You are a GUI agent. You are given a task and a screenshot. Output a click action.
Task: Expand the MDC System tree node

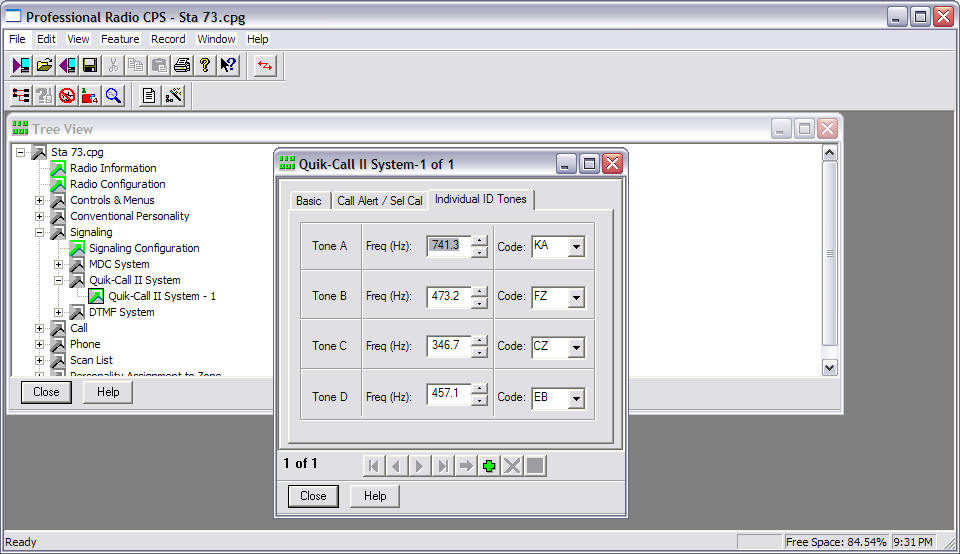tap(59, 264)
